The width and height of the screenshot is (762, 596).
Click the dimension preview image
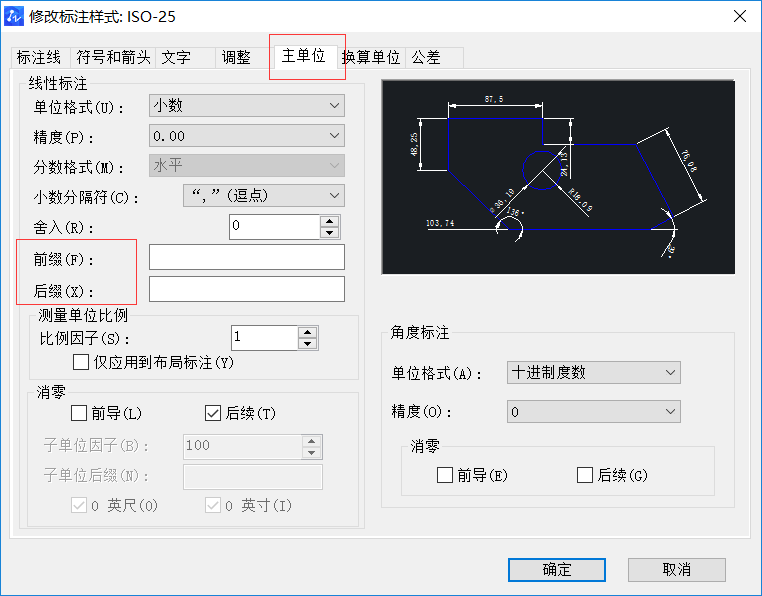click(558, 177)
